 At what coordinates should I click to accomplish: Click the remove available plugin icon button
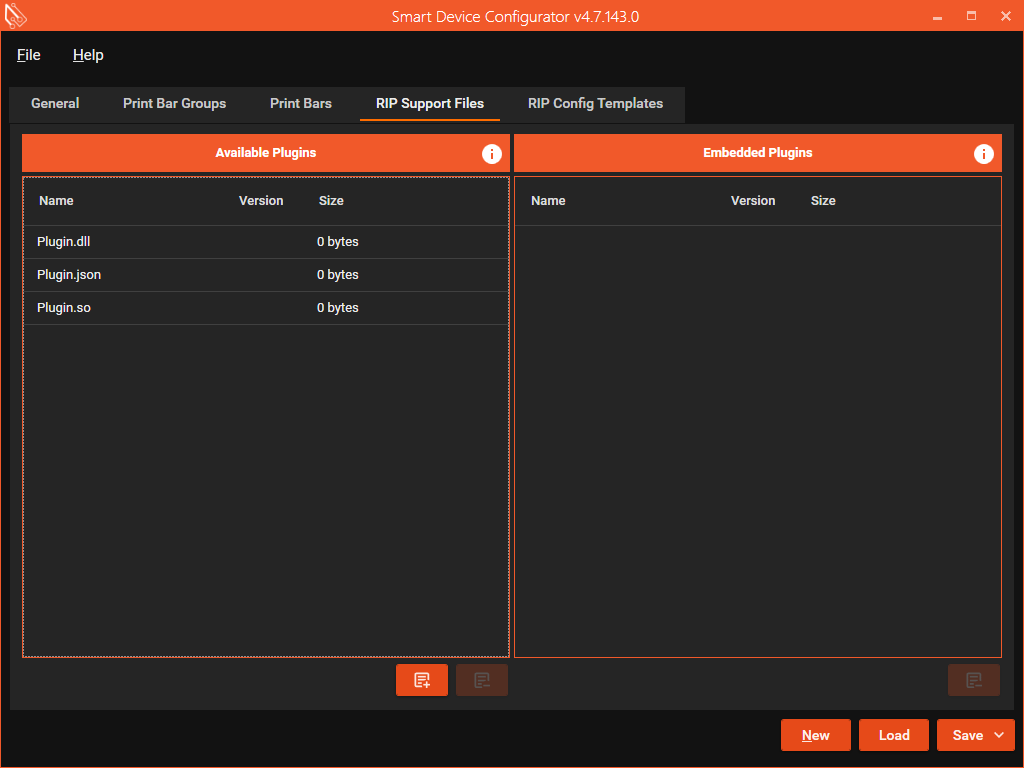pos(482,680)
